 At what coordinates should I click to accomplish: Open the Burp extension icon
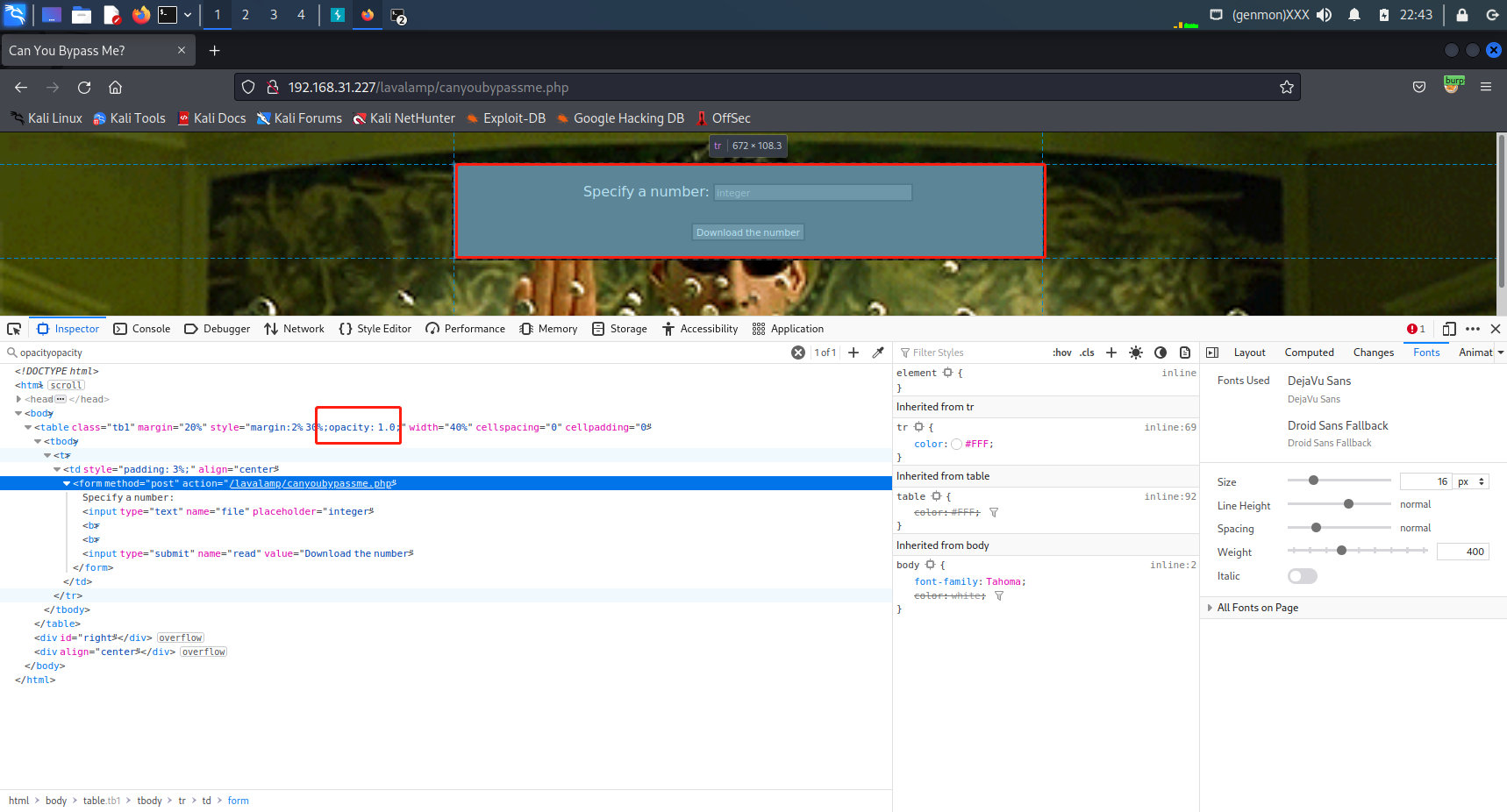coord(1453,85)
